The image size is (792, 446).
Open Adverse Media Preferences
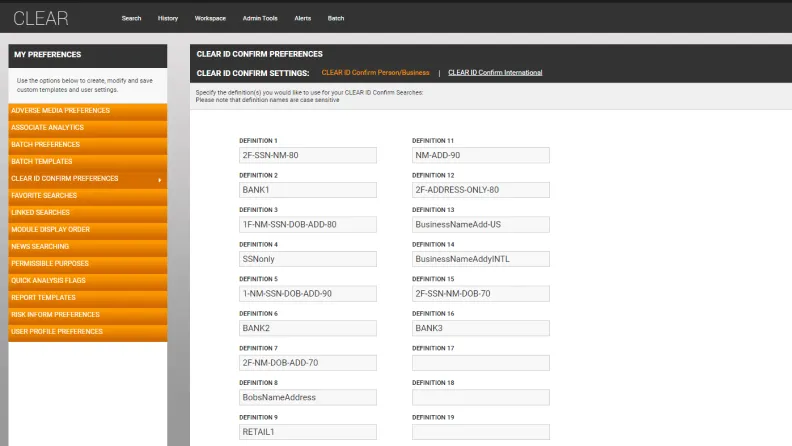coord(61,111)
